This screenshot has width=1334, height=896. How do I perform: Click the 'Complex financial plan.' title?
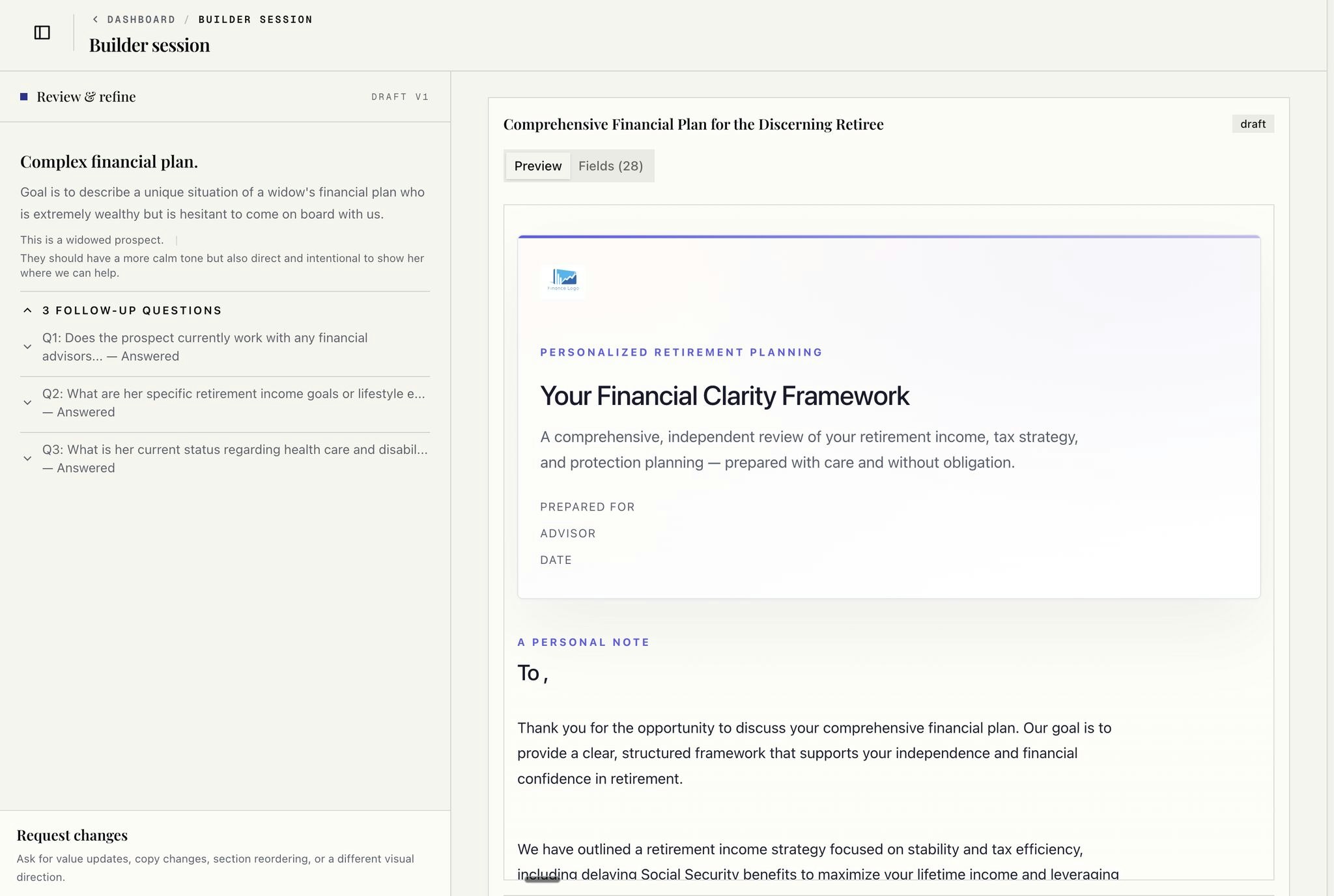(x=109, y=161)
